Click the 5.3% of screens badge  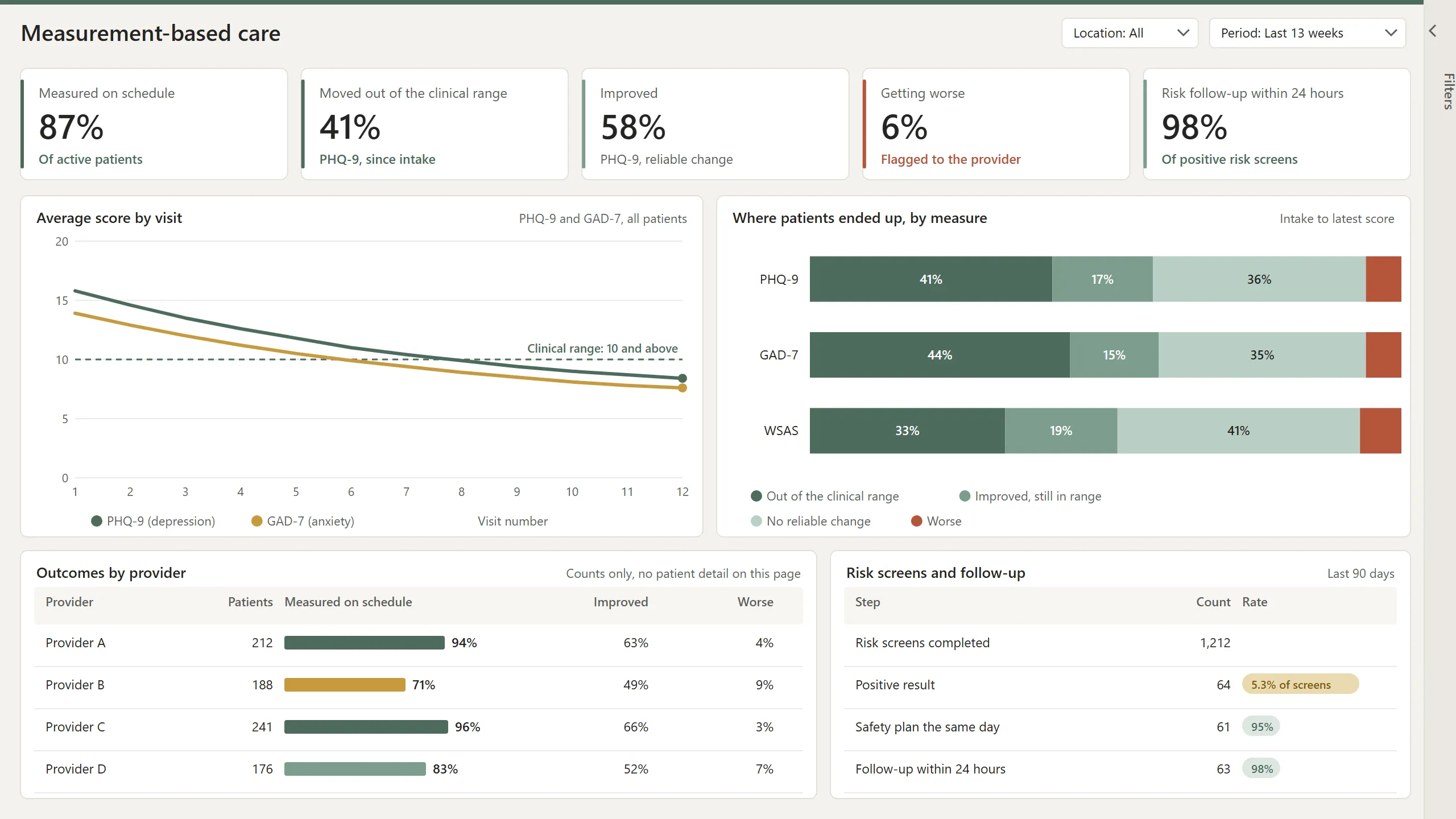point(1301,684)
